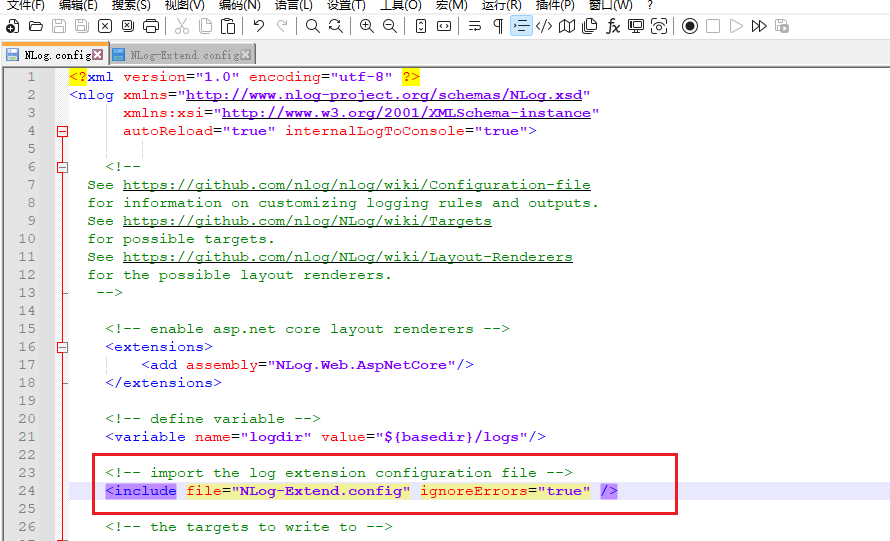Open Find with the magnifier icon
The height and width of the screenshot is (541, 890).
click(313, 26)
